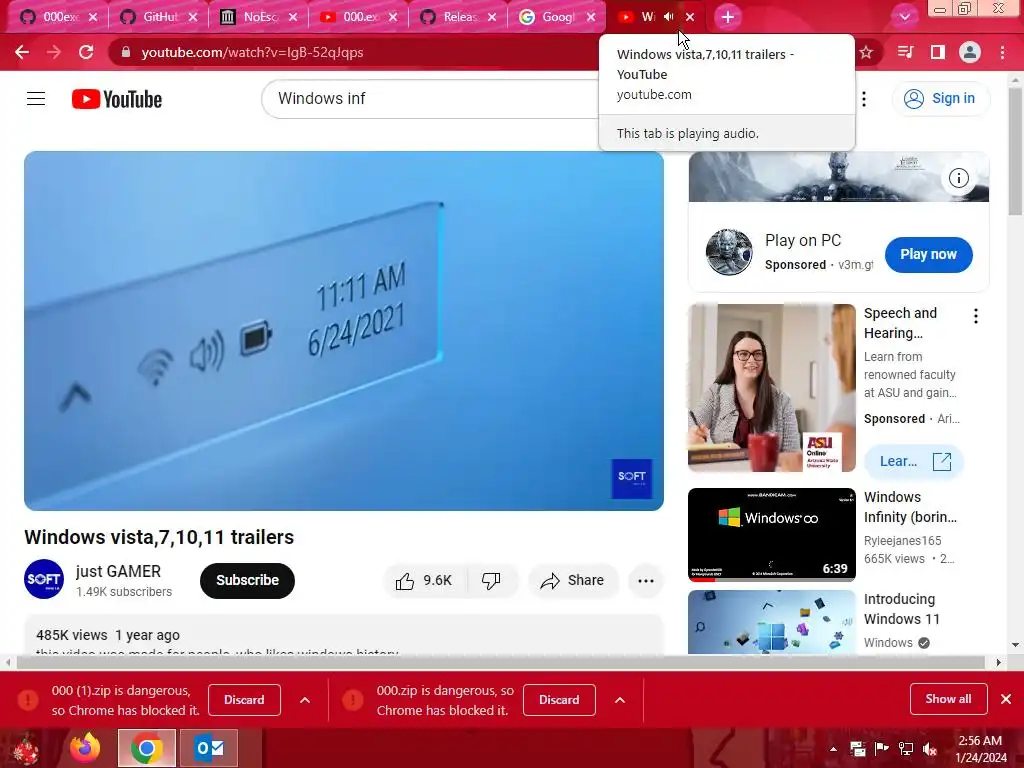Click Sign in button
This screenshot has height=768, width=1024.
pos(940,99)
